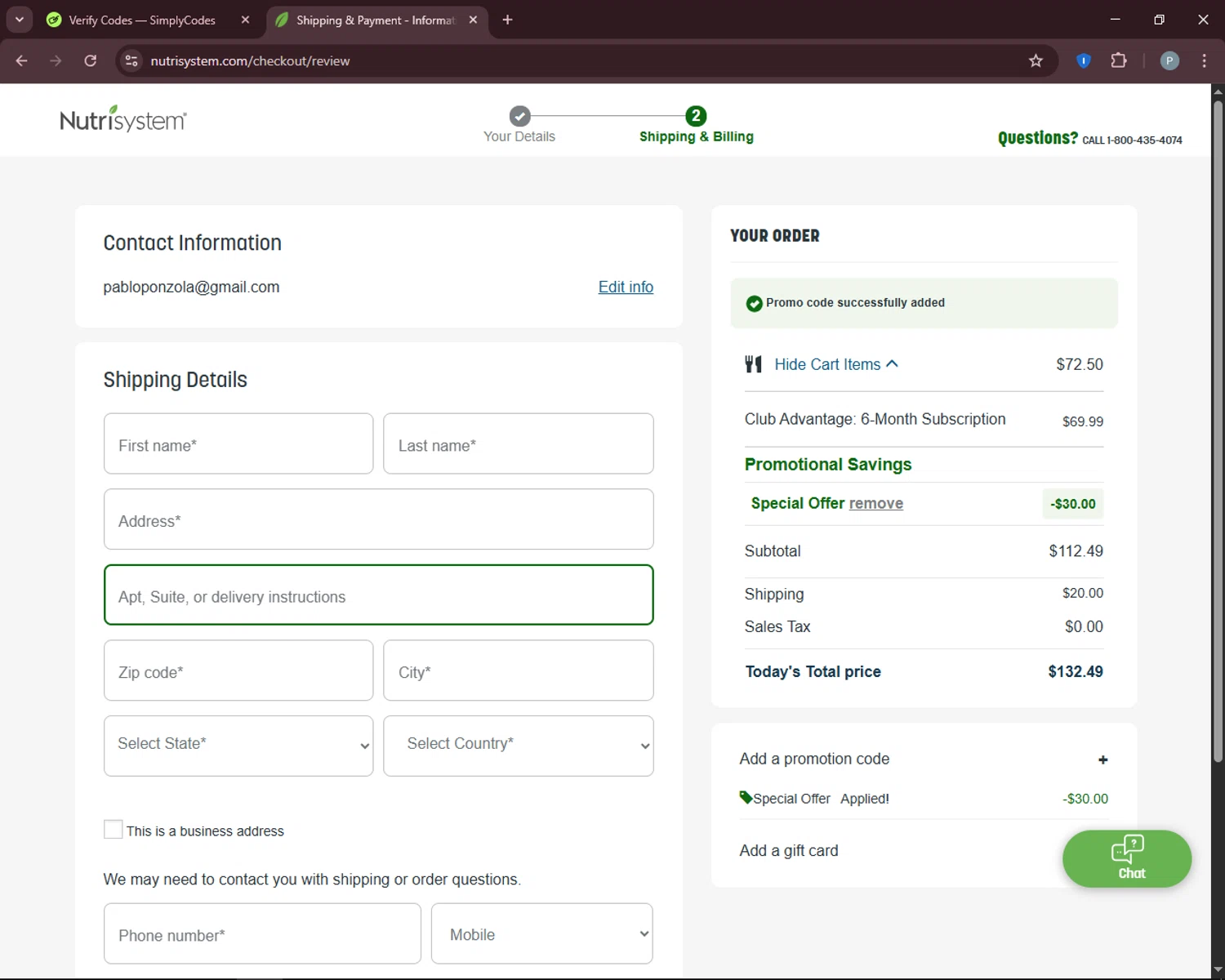This screenshot has width=1225, height=980.
Task: Open the Select Country dropdown
Action: [x=519, y=745]
